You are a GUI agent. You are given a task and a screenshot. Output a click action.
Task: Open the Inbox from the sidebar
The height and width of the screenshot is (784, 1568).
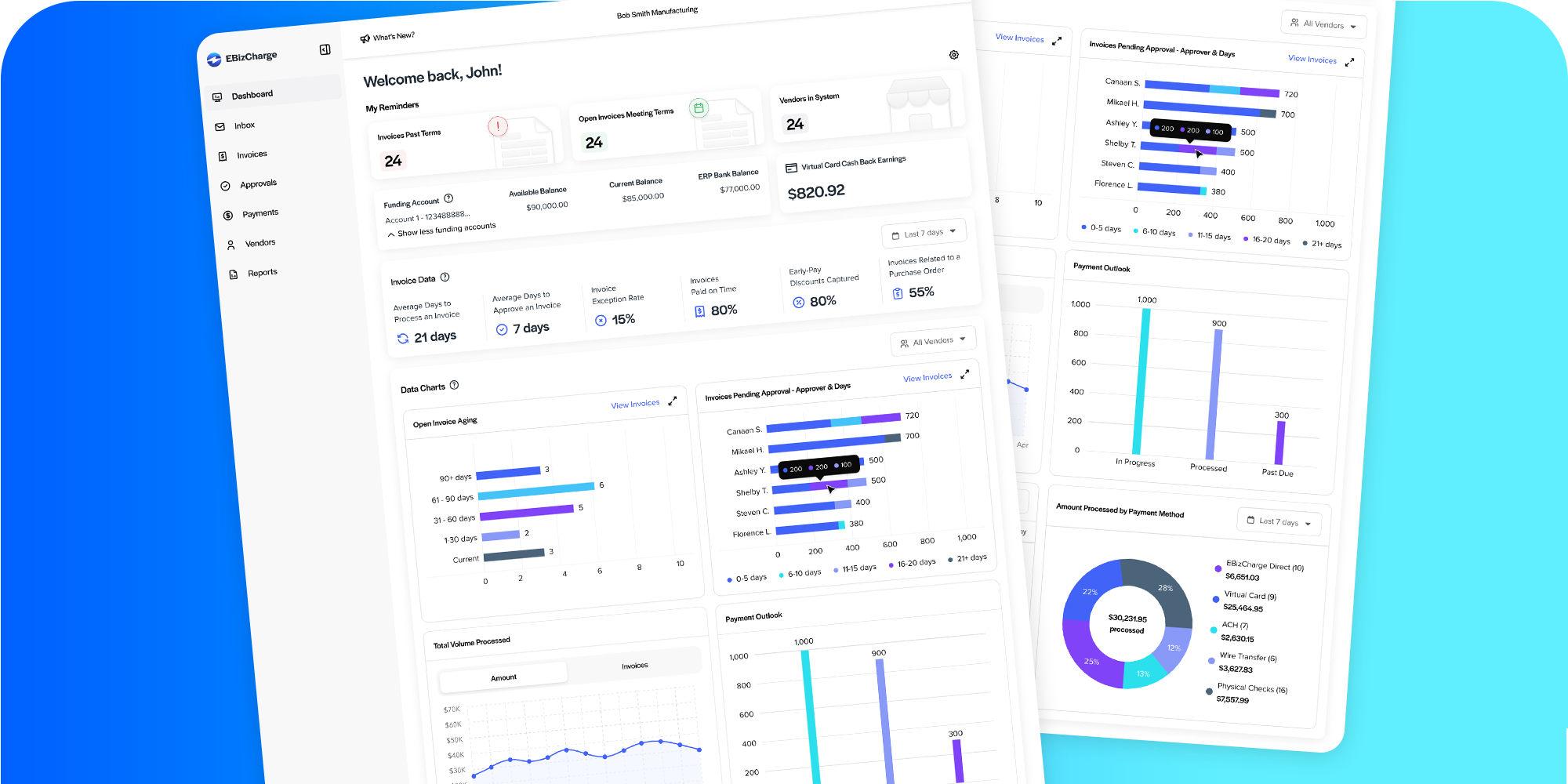(x=220, y=125)
